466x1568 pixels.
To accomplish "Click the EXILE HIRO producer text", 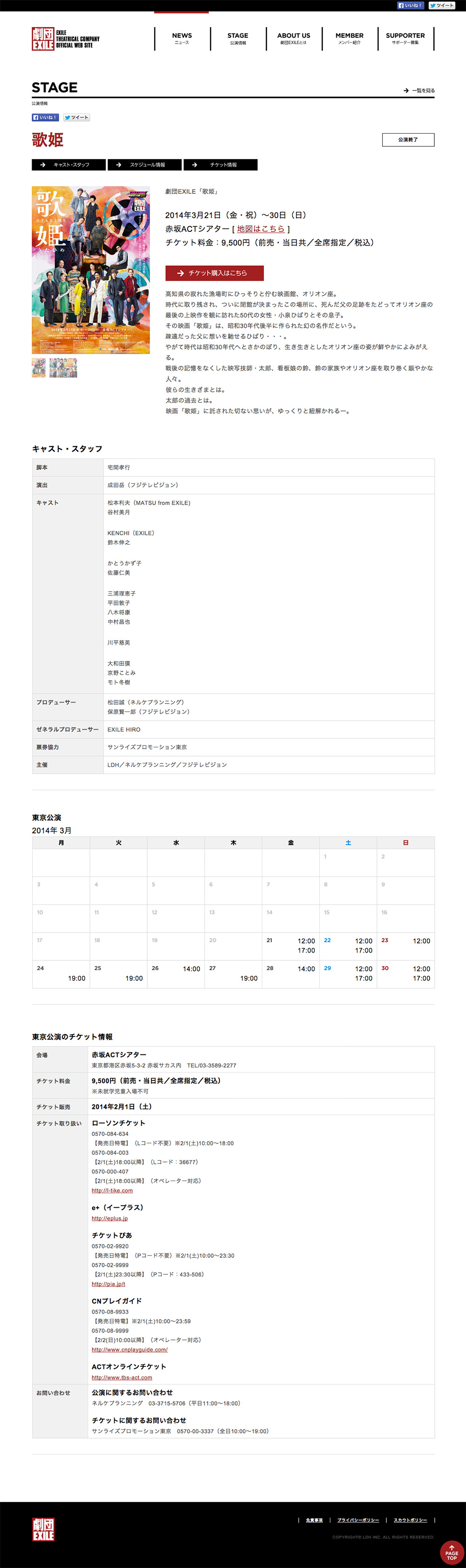I will point(123,729).
